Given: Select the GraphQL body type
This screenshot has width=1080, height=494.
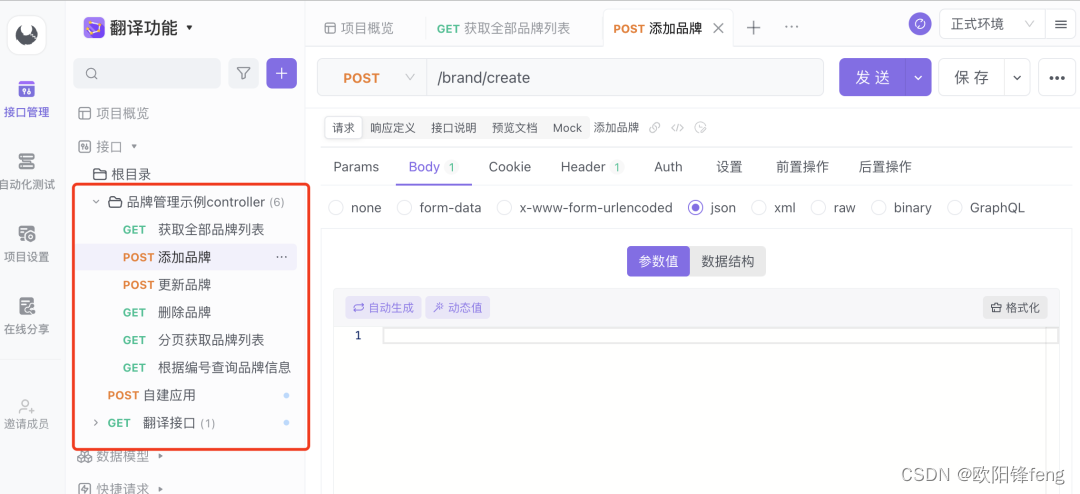Looking at the screenshot, I should [955, 207].
